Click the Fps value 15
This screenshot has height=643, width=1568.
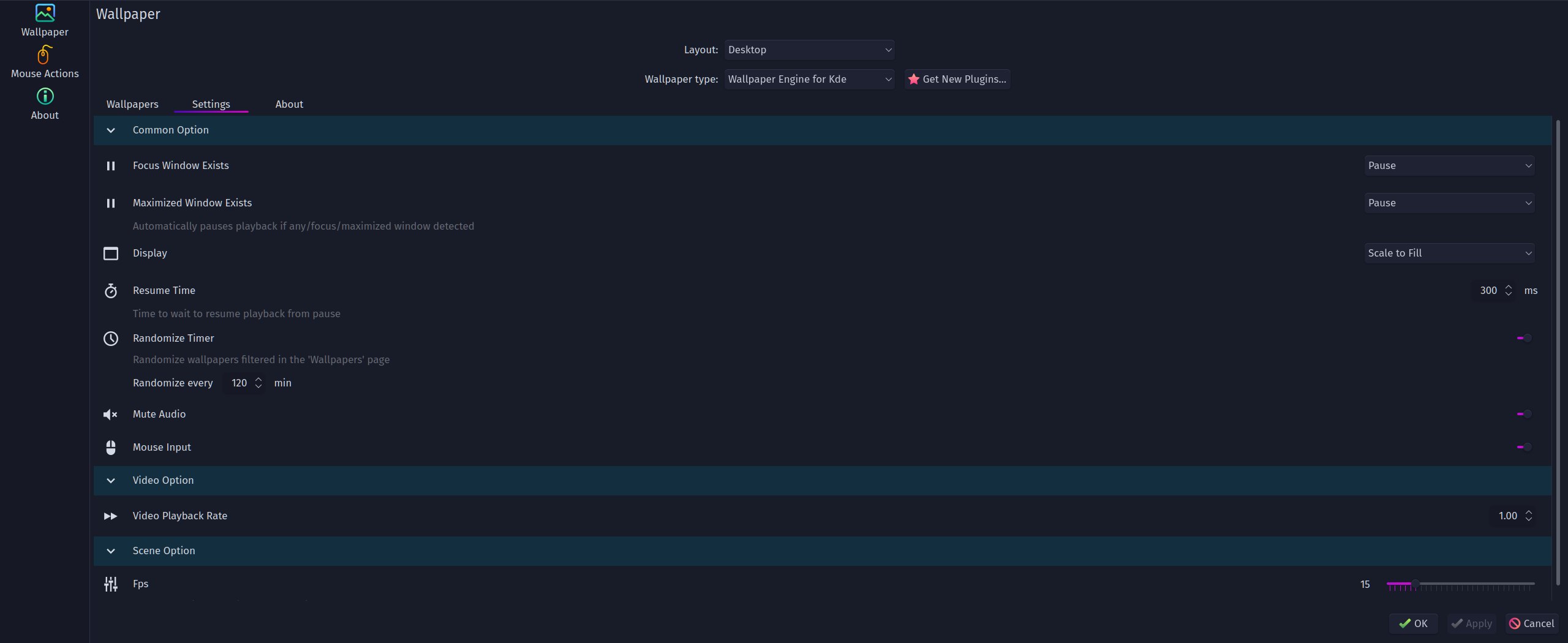click(x=1365, y=584)
